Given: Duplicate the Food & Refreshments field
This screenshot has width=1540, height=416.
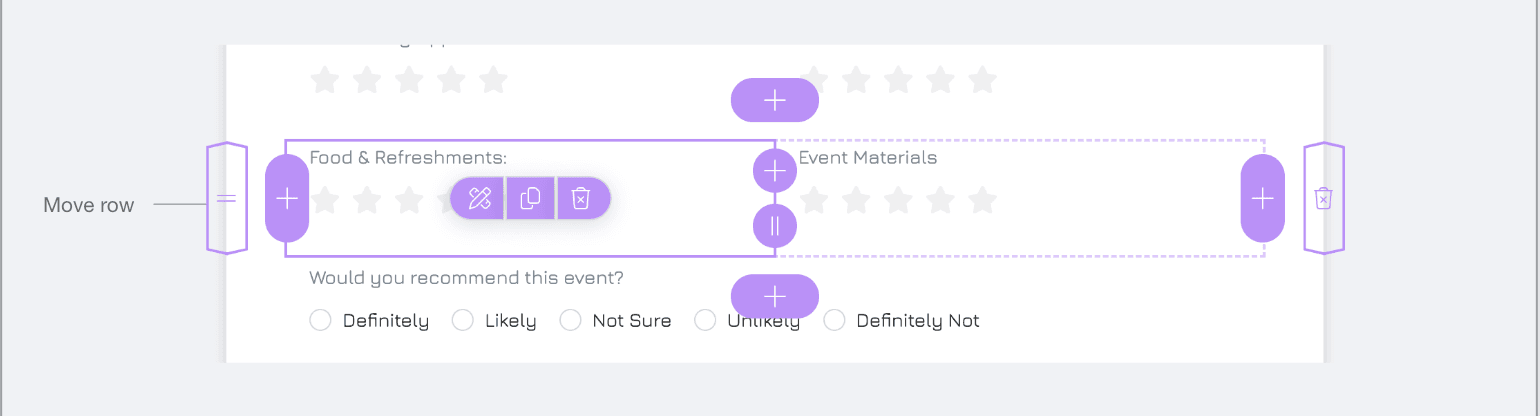Looking at the screenshot, I should click(x=530, y=198).
